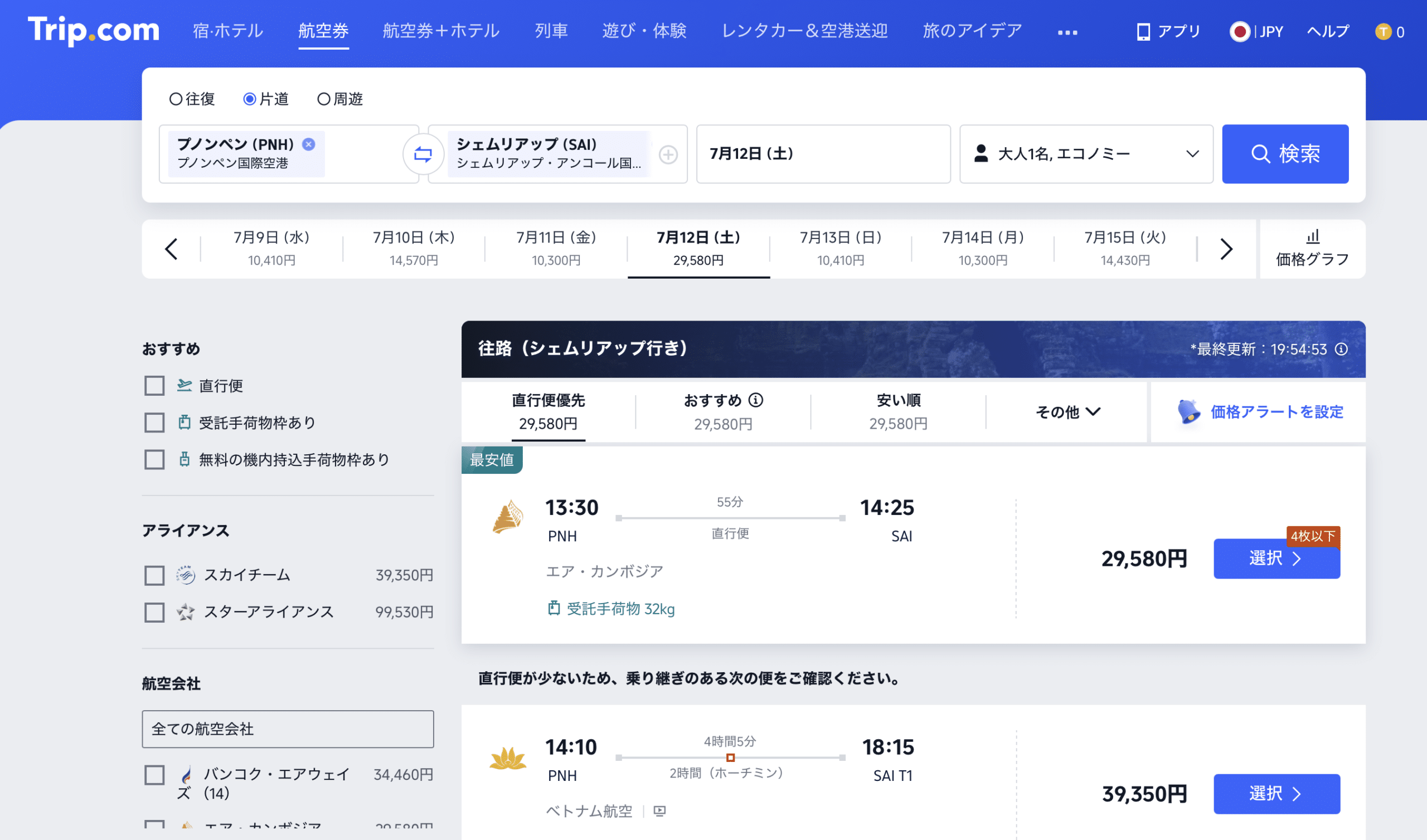Click the スターアライアンス star logo

185,611
